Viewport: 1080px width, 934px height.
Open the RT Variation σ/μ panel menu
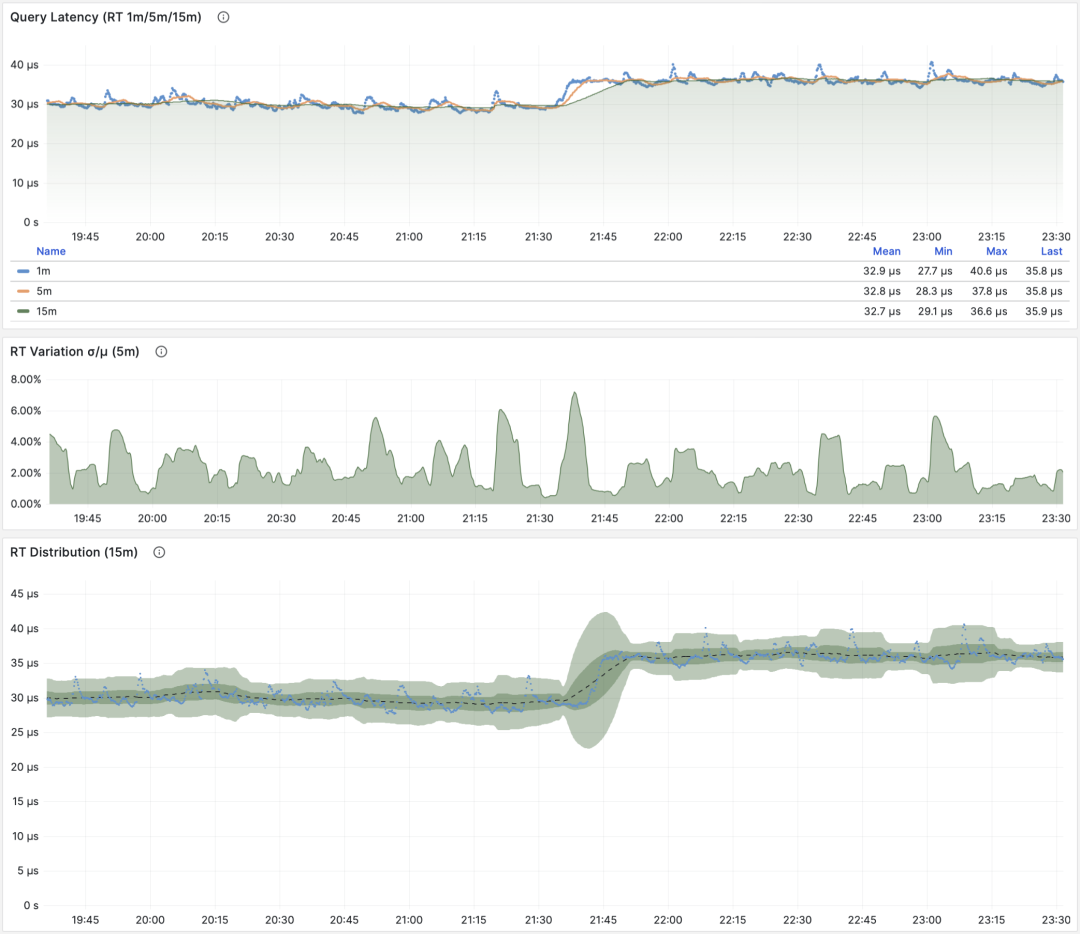point(74,351)
